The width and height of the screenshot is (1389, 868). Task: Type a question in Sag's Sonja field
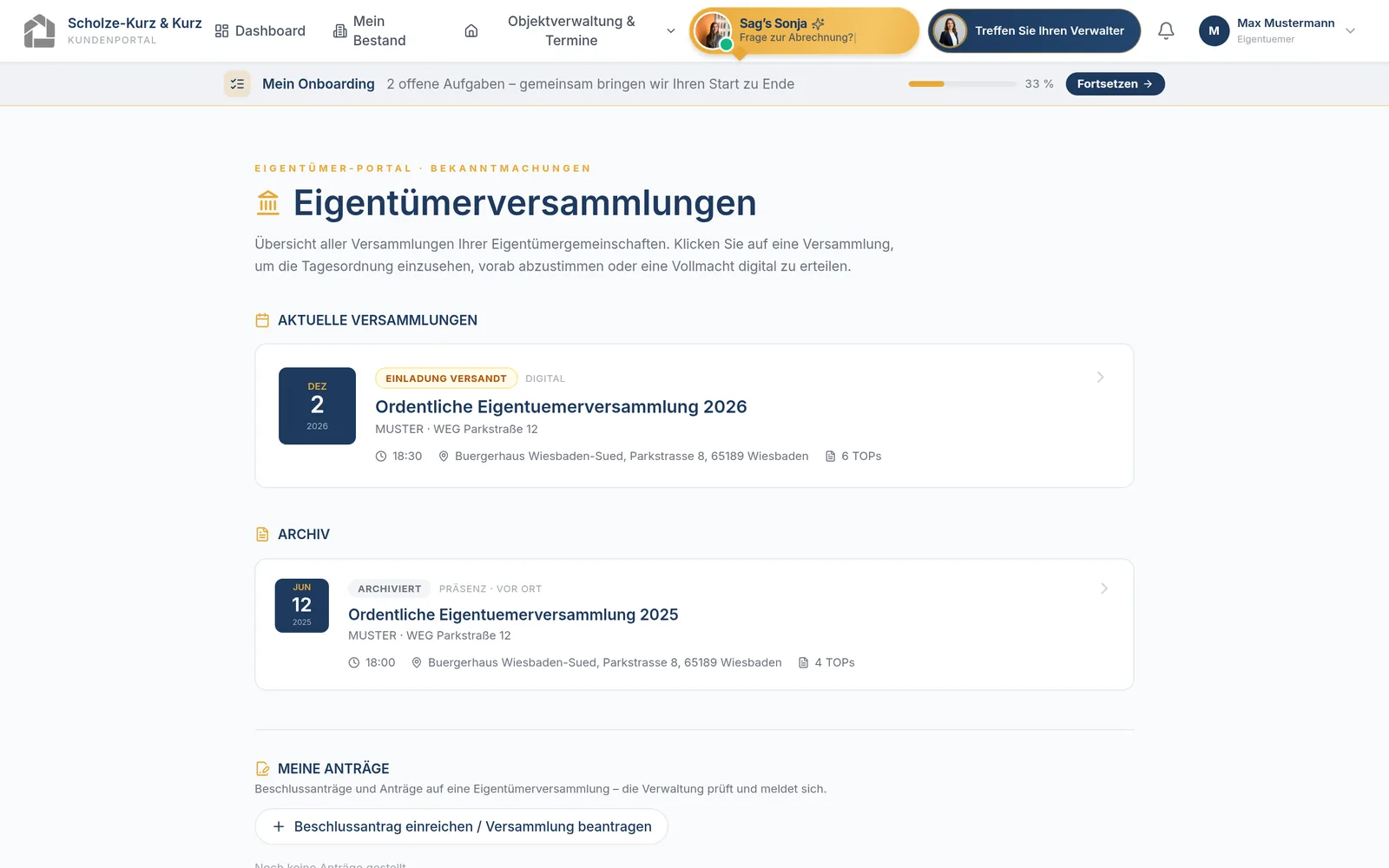pyautogui.click(x=797, y=37)
